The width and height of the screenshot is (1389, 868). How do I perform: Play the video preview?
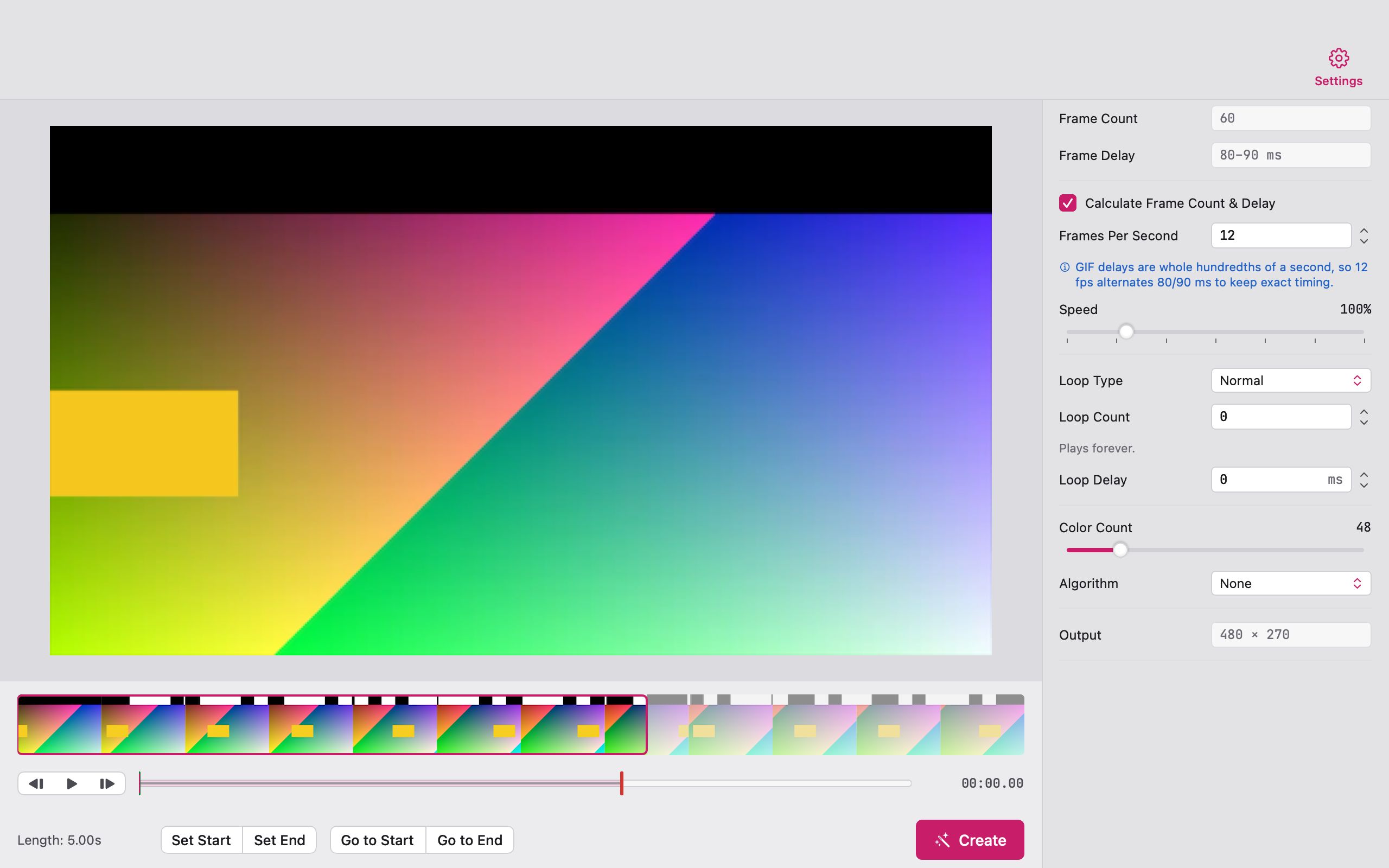tap(72, 783)
